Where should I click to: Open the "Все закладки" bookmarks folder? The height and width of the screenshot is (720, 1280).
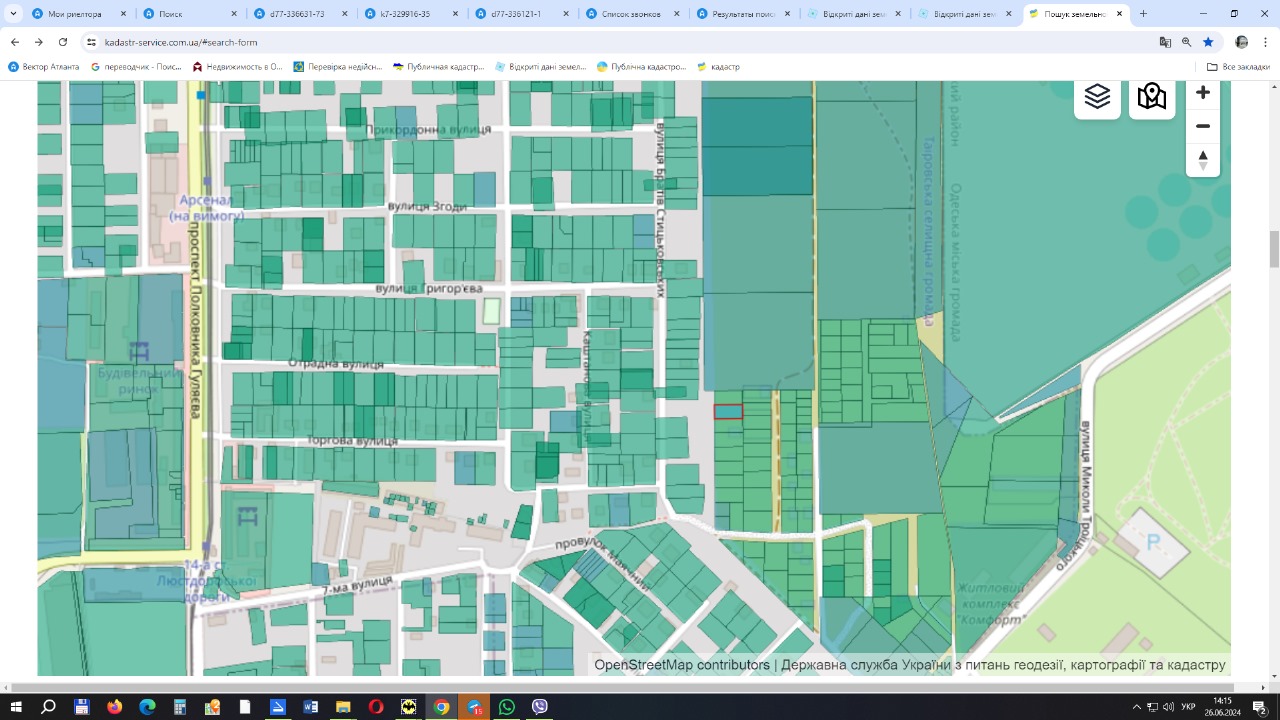click(x=1238, y=67)
